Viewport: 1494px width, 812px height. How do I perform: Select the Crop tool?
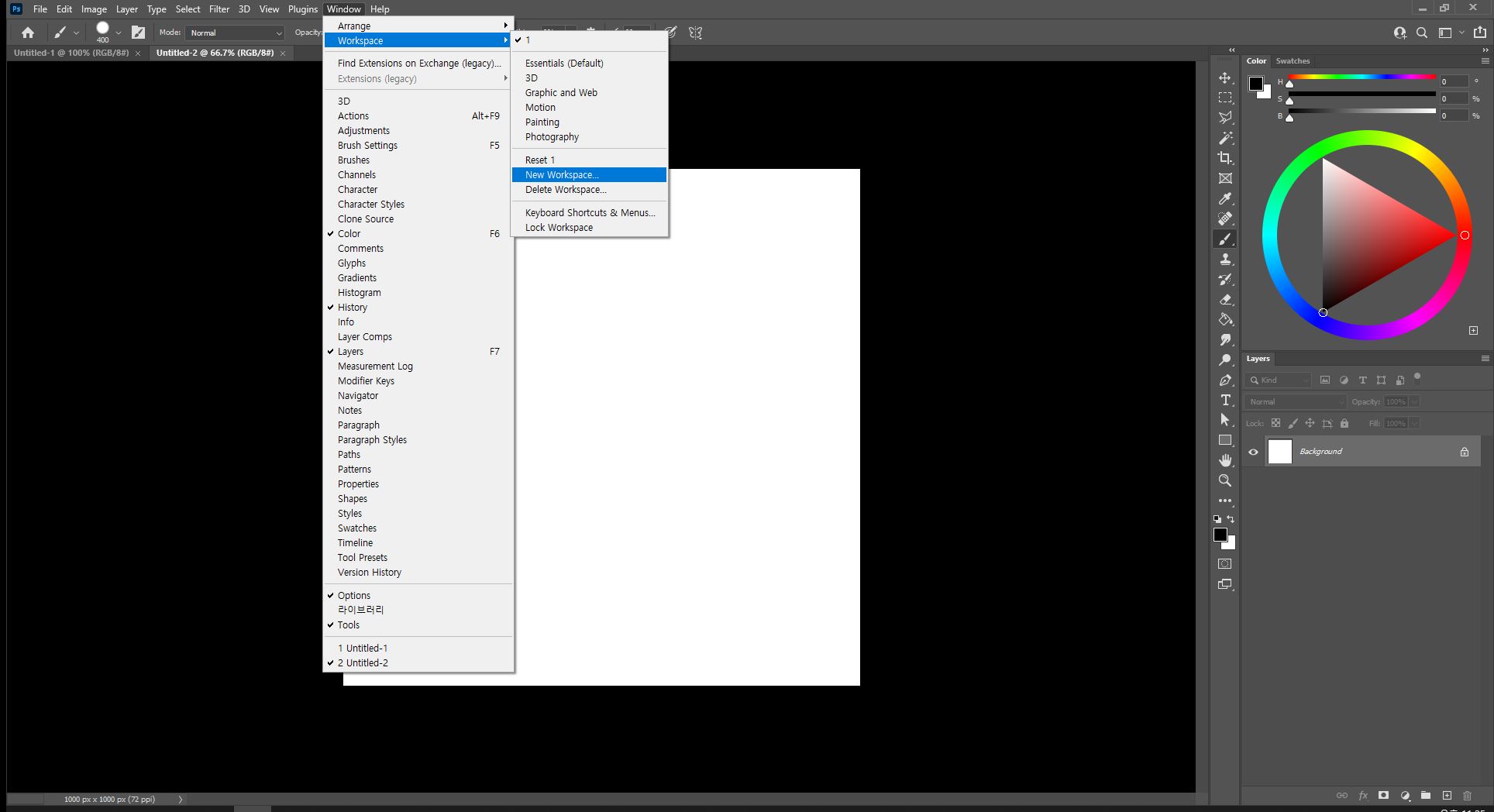point(1225,158)
